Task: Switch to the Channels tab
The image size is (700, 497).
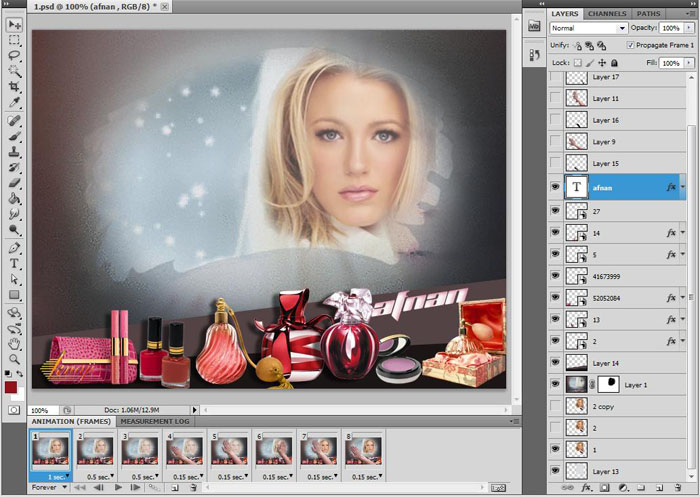Action: [x=607, y=13]
